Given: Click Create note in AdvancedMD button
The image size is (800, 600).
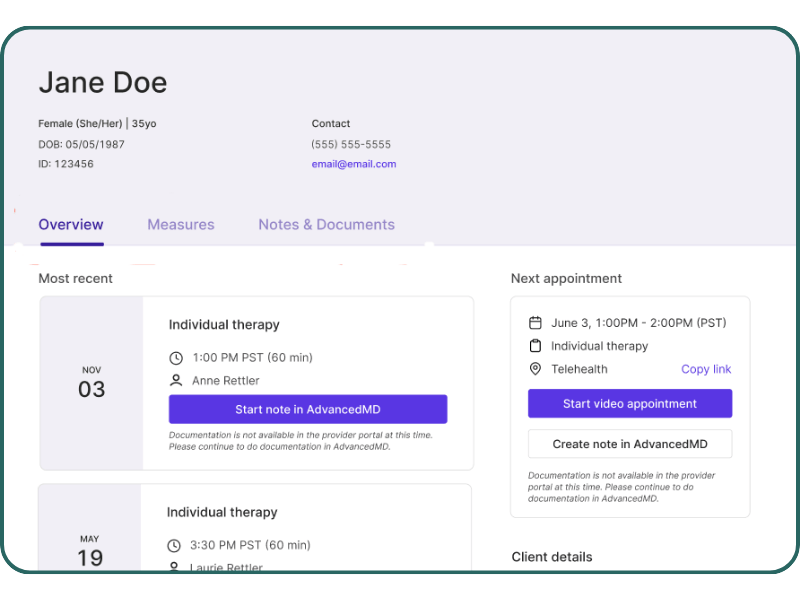Looking at the screenshot, I should [630, 444].
